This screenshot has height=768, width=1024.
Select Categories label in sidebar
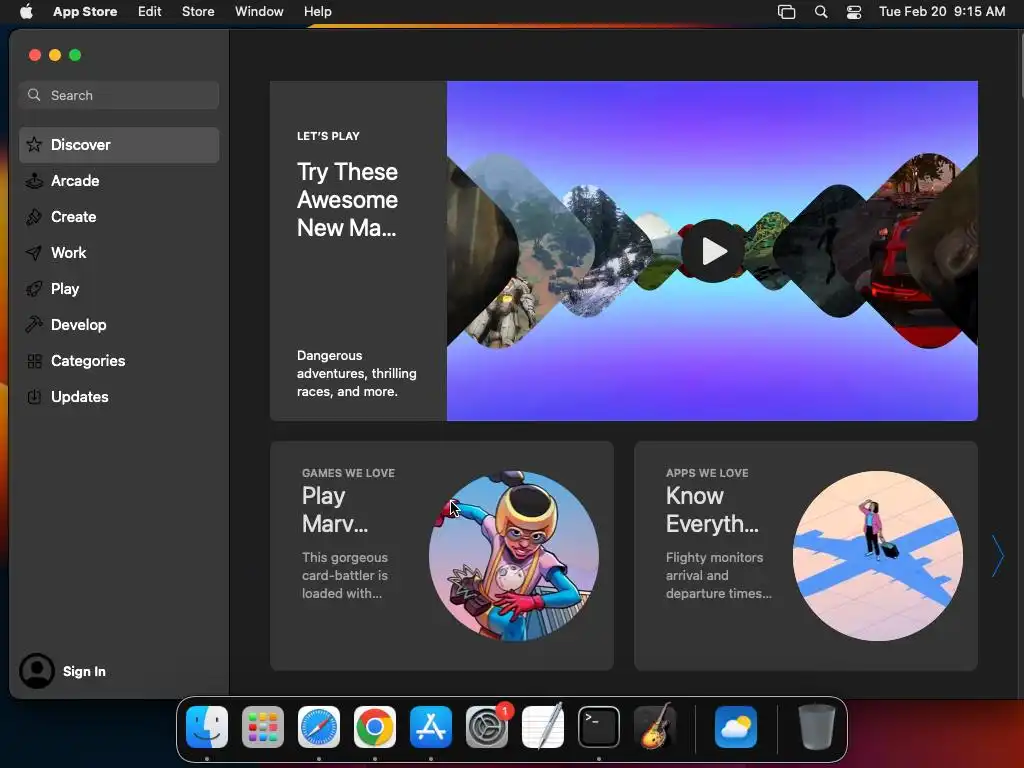tap(88, 361)
